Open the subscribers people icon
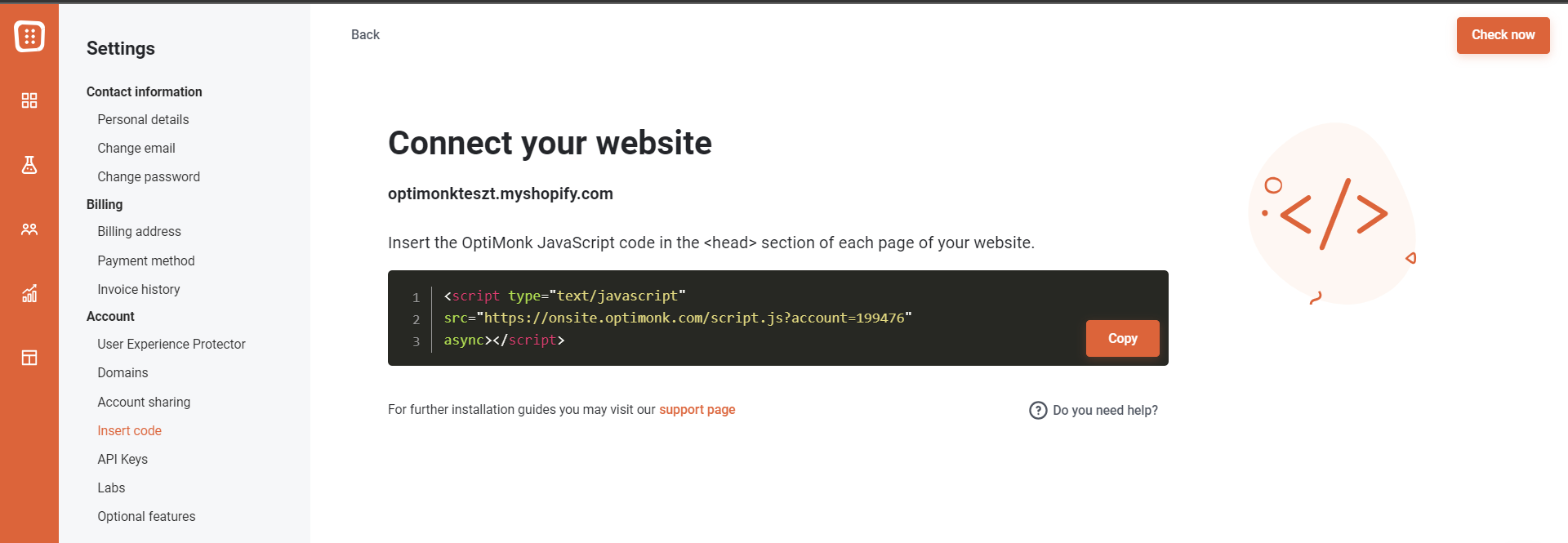Screen dimensions: 1568x543 (x=29, y=229)
